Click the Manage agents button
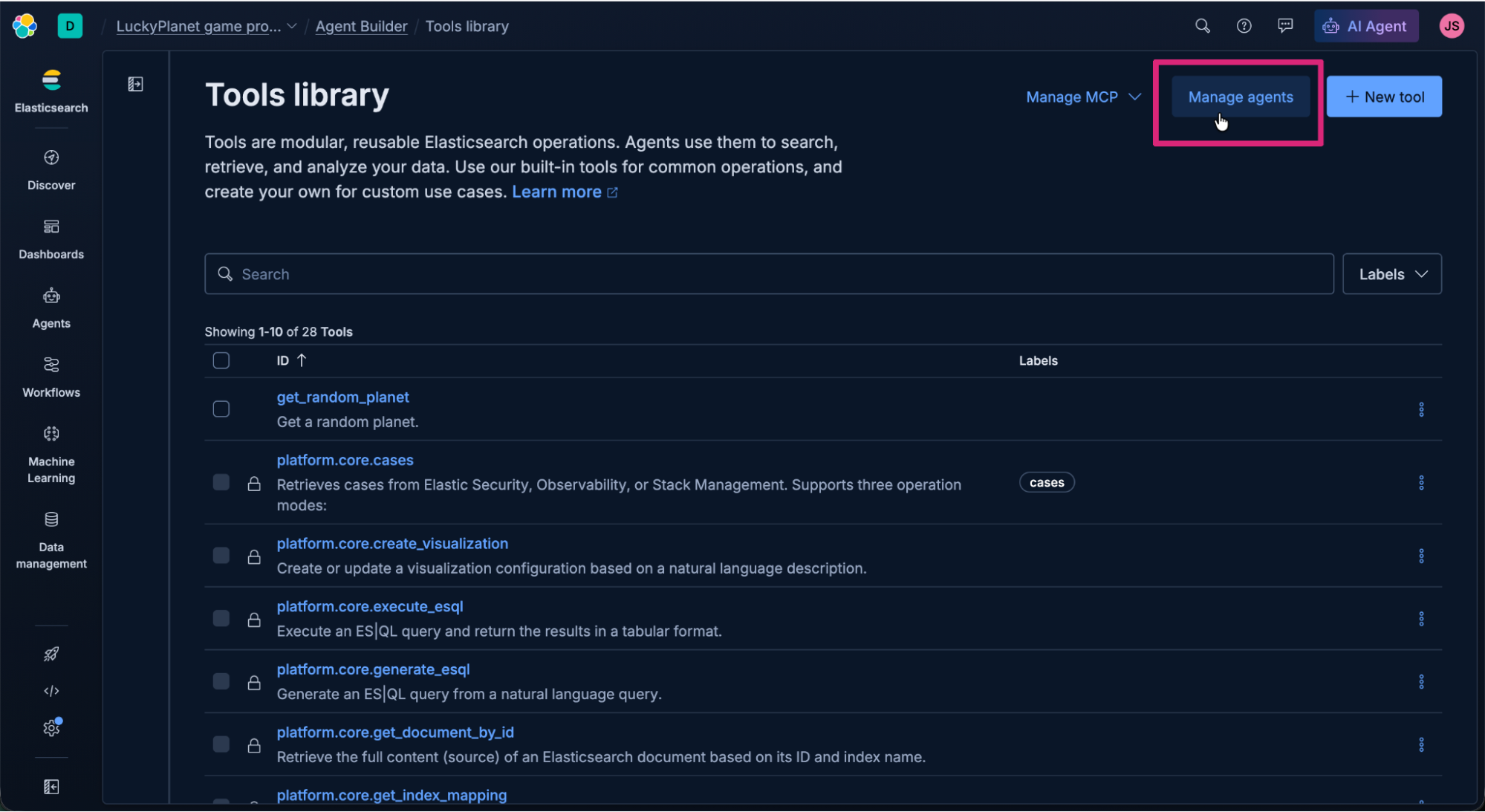Viewport: 1485px width, 812px height. 1241,97
